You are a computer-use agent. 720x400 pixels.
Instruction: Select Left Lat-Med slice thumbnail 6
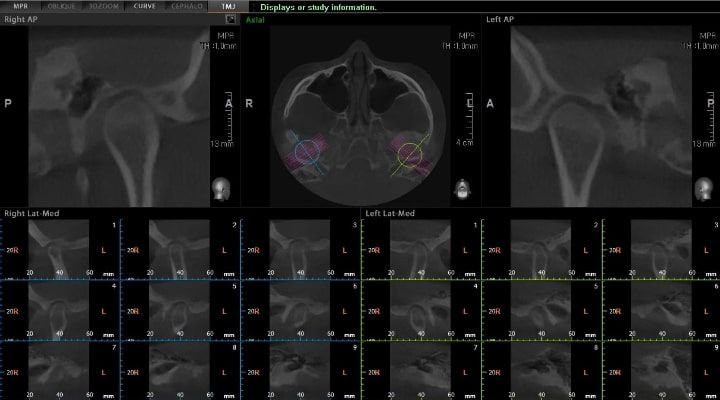[x=660, y=309]
